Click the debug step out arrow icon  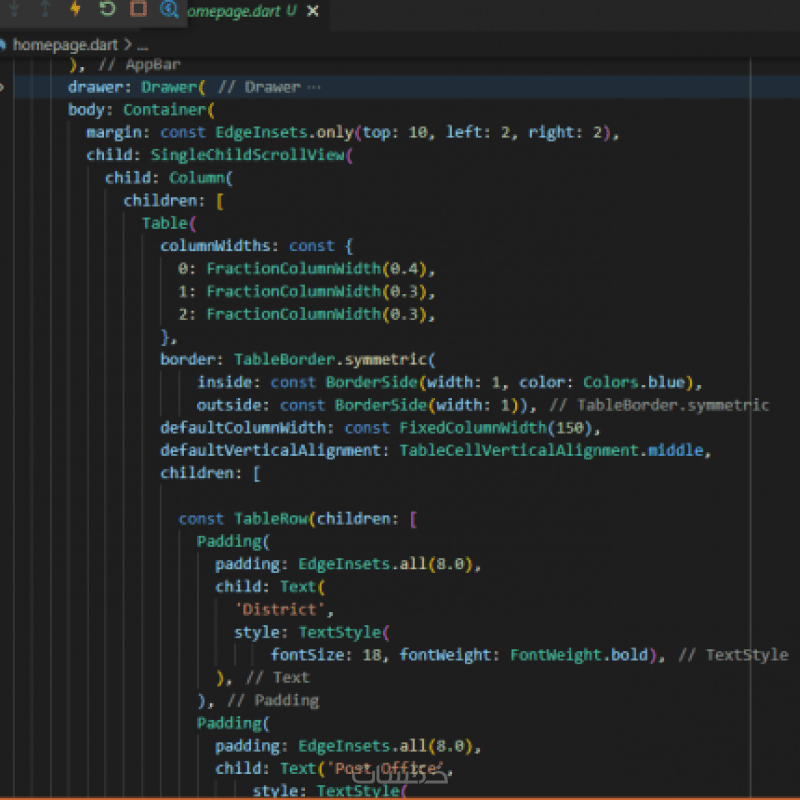(45, 10)
